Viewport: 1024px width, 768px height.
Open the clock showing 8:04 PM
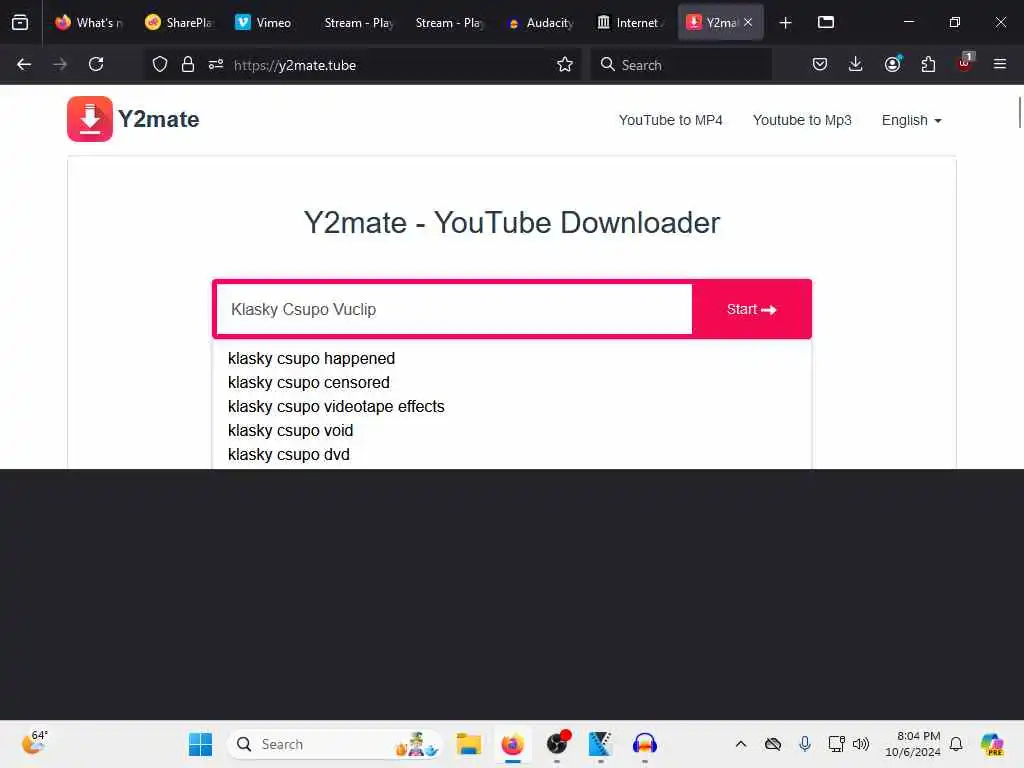coord(912,744)
